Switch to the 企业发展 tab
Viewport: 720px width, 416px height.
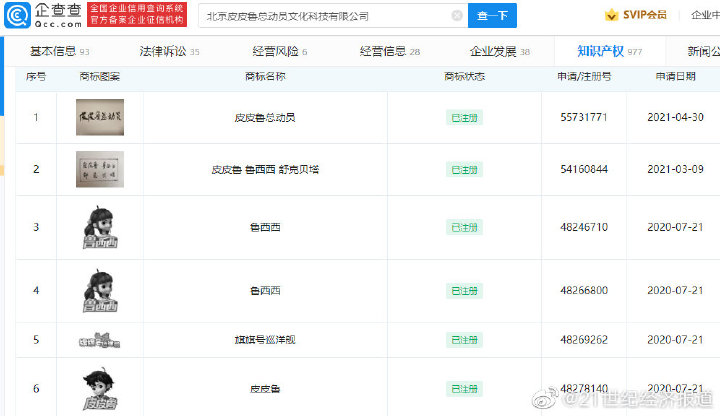tap(500, 51)
